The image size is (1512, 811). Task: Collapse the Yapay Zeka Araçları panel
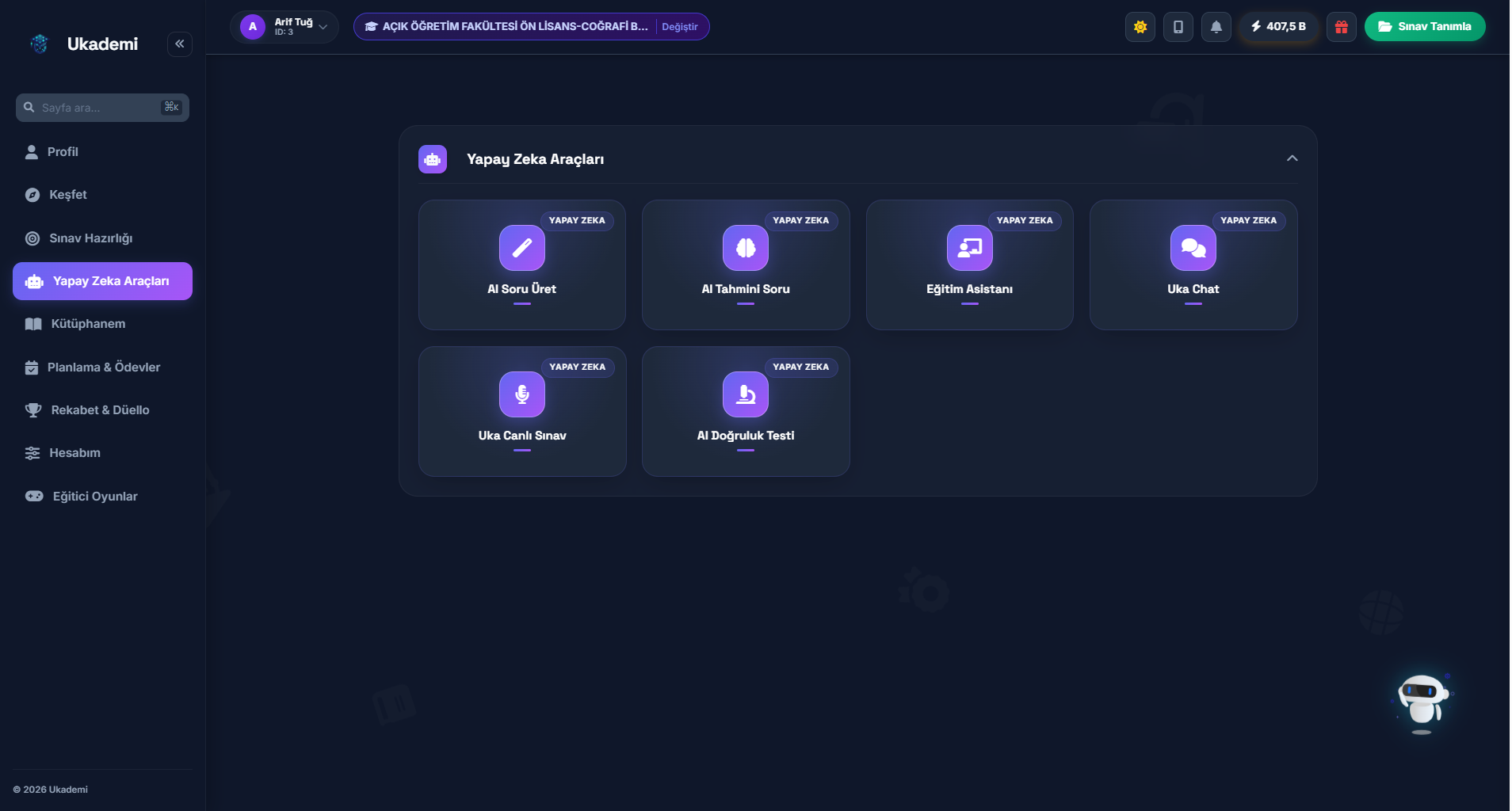tap(1292, 158)
